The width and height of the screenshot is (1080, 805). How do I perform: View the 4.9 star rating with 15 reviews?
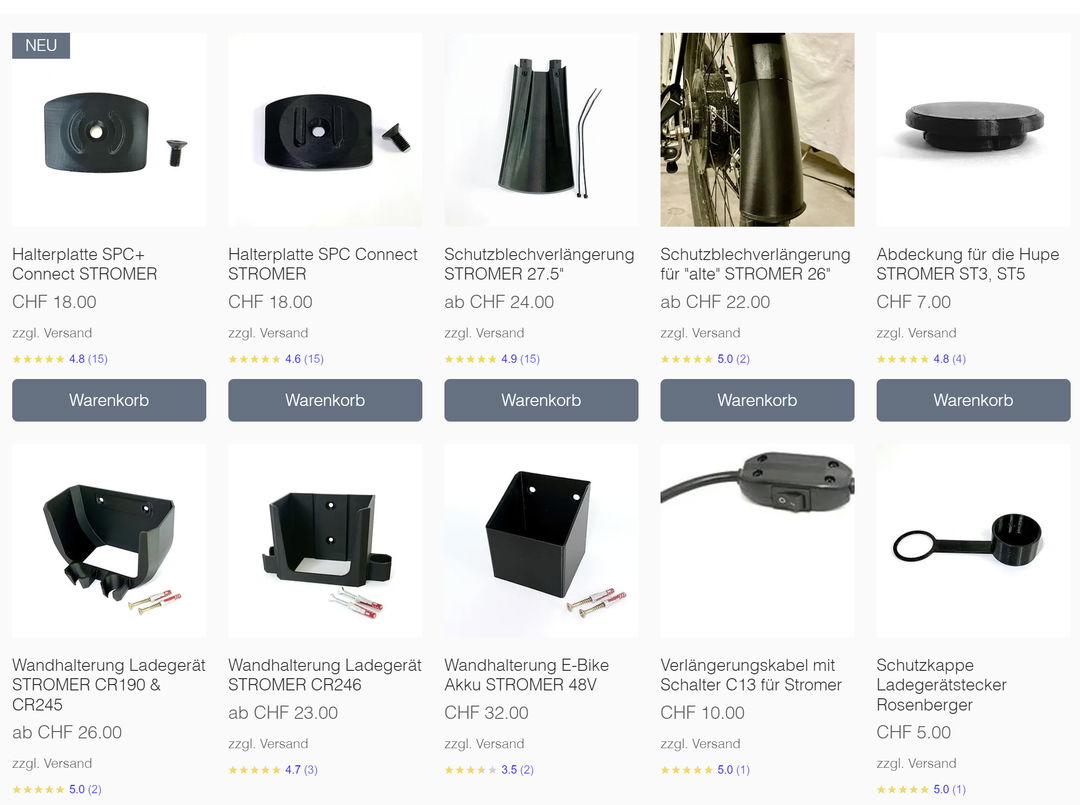[492, 359]
